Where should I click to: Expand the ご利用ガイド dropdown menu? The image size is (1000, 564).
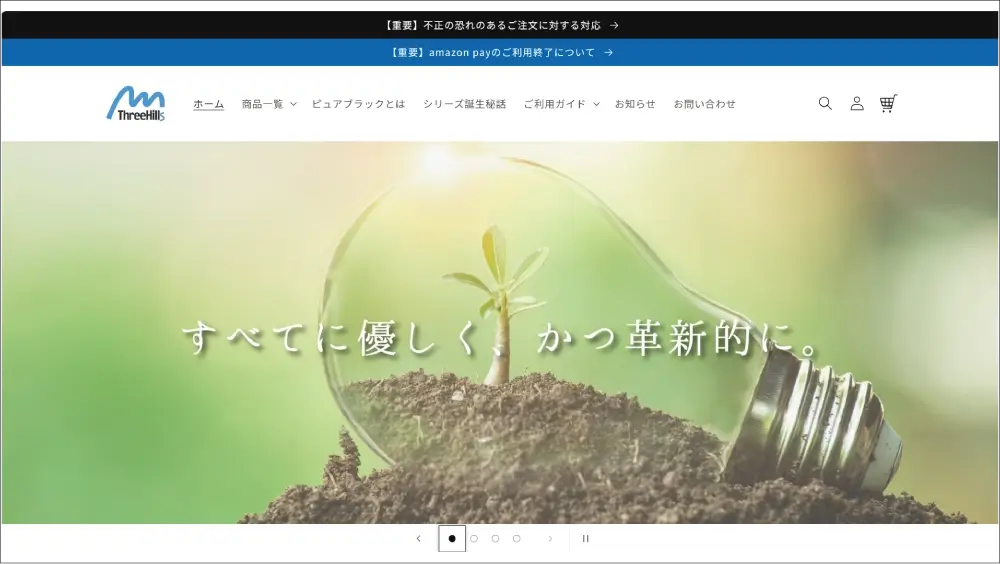click(x=561, y=104)
